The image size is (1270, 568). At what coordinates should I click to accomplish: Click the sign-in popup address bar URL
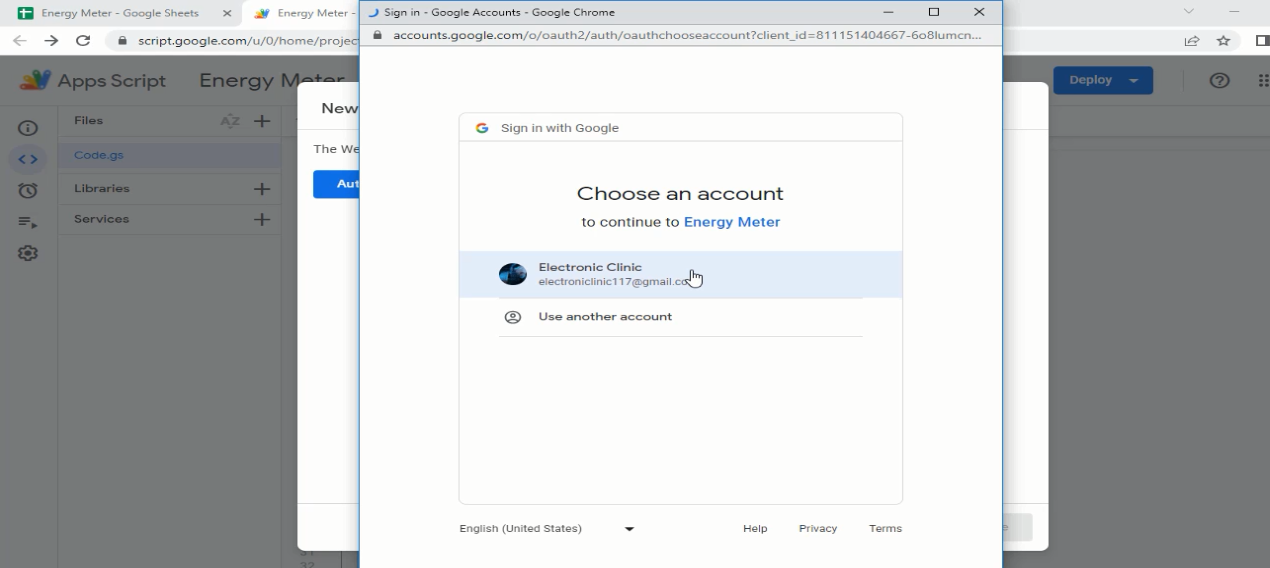[x=687, y=35]
